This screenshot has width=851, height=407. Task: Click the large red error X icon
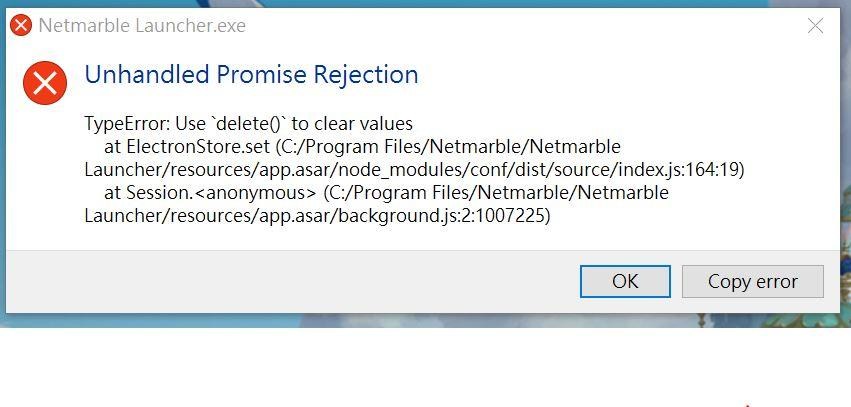45,83
